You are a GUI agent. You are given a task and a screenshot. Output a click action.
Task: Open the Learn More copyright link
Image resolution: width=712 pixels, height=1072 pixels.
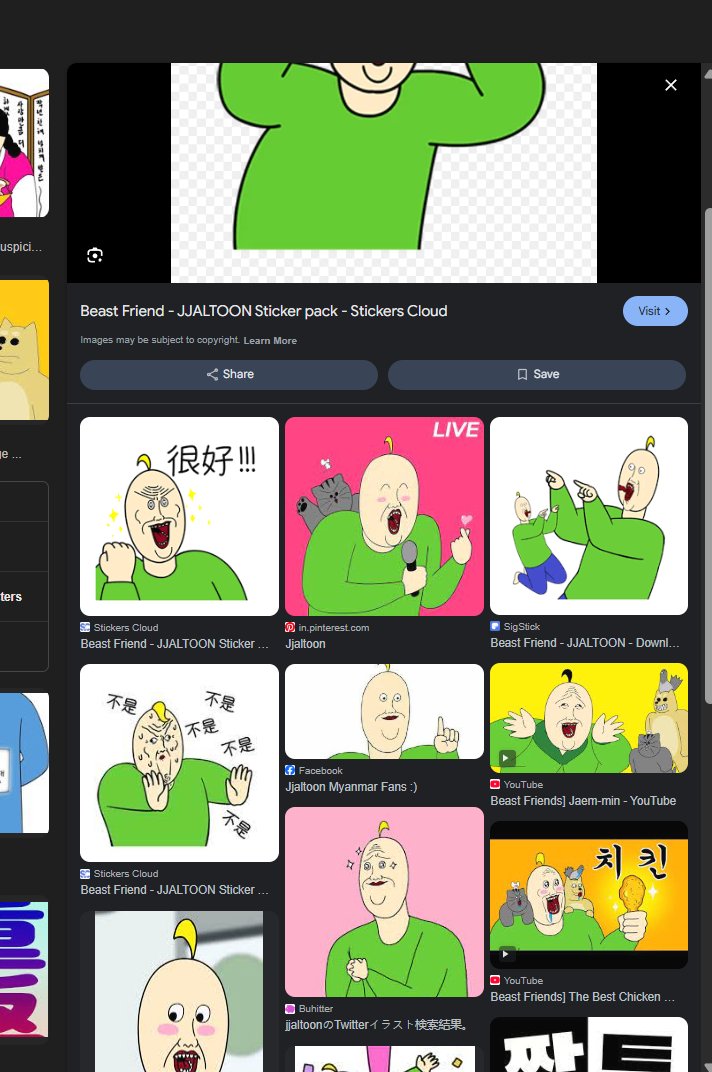coord(270,340)
